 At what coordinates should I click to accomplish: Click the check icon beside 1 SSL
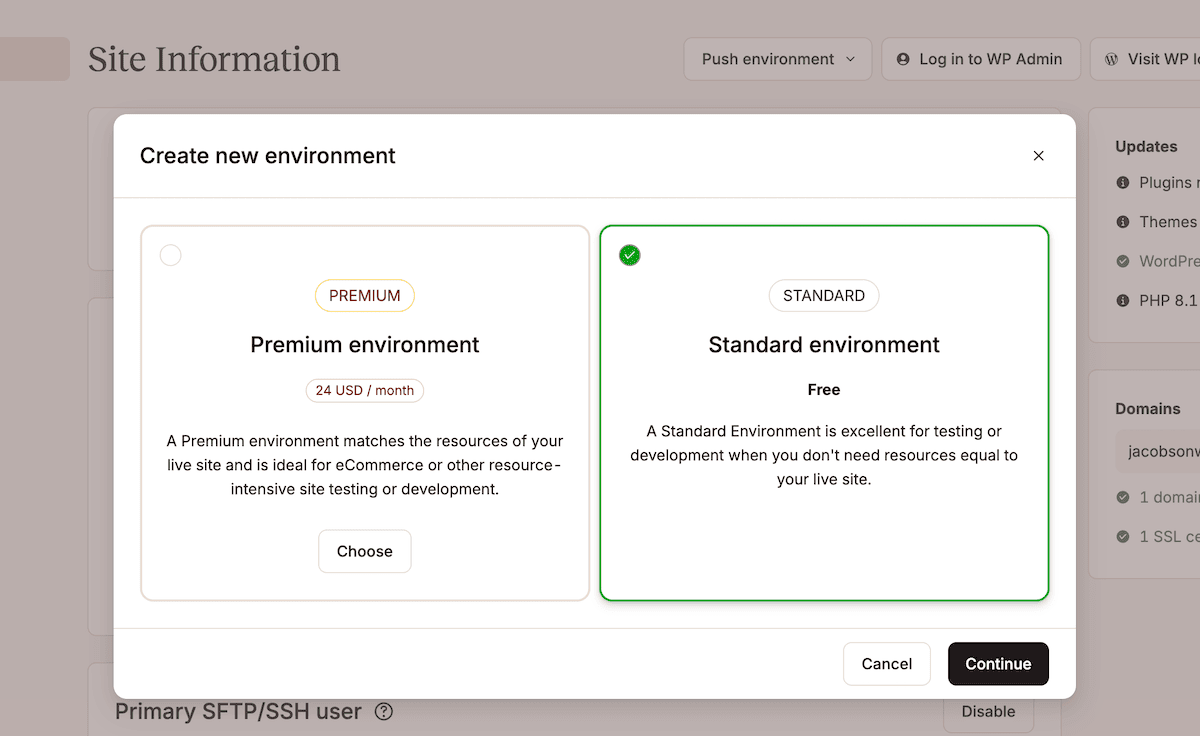pos(1123,536)
